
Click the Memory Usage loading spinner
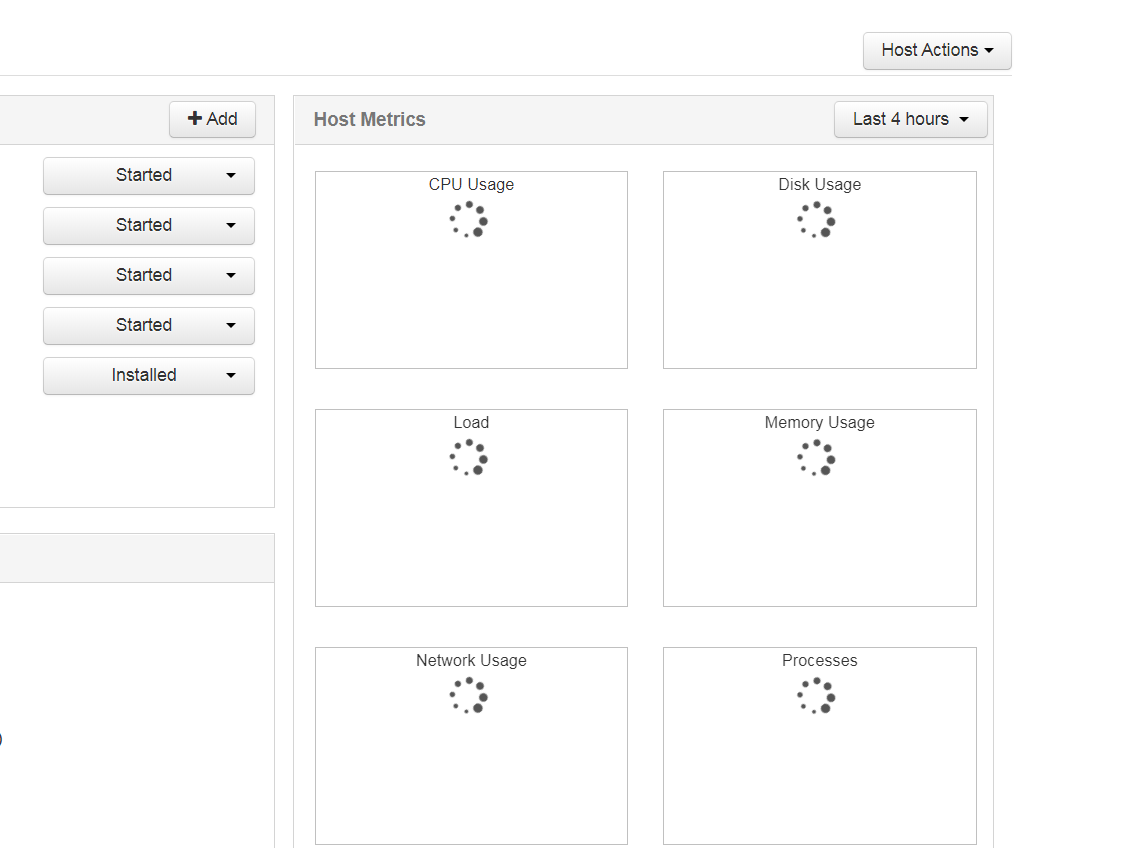[818, 457]
